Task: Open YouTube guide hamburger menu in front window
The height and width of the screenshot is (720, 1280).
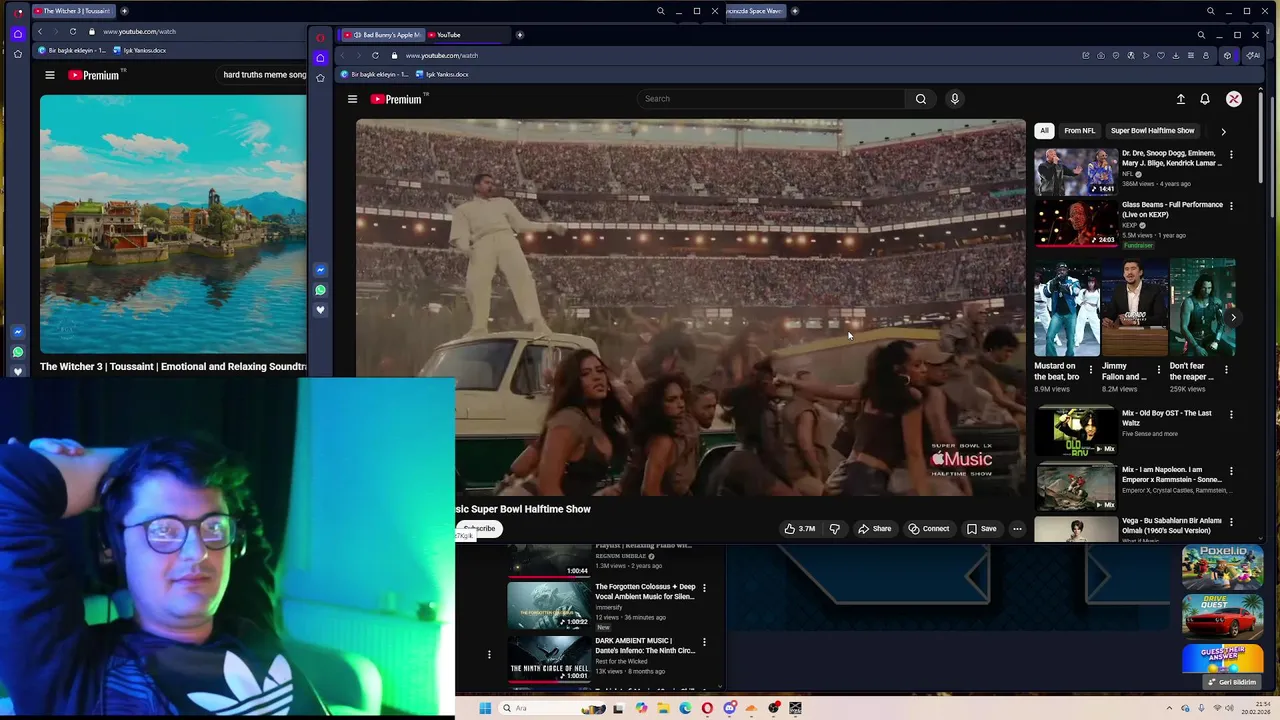Action: pos(352,99)
